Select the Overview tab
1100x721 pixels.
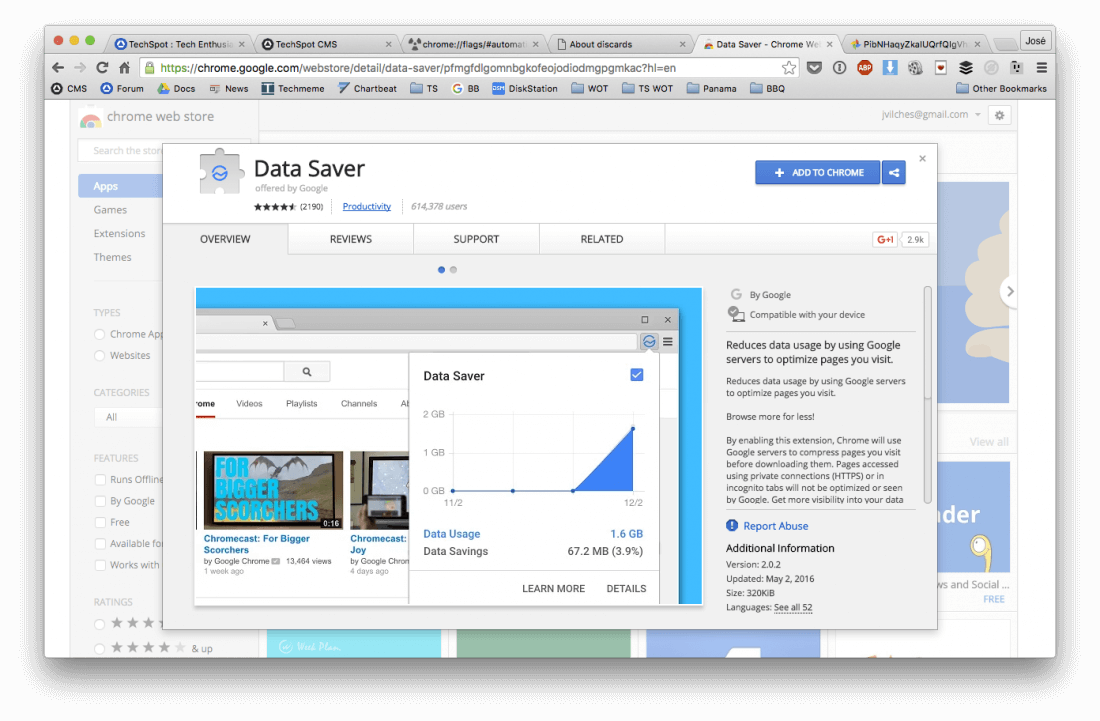point(225,239)
